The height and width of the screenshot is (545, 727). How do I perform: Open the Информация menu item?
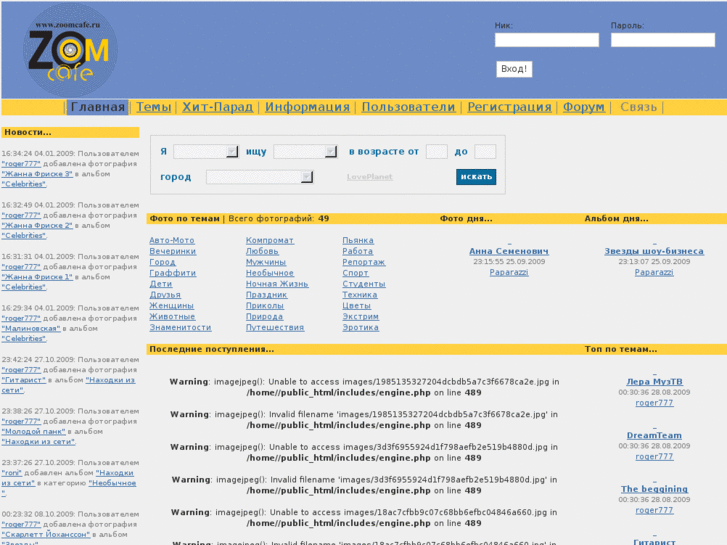(x=307, y=107)
